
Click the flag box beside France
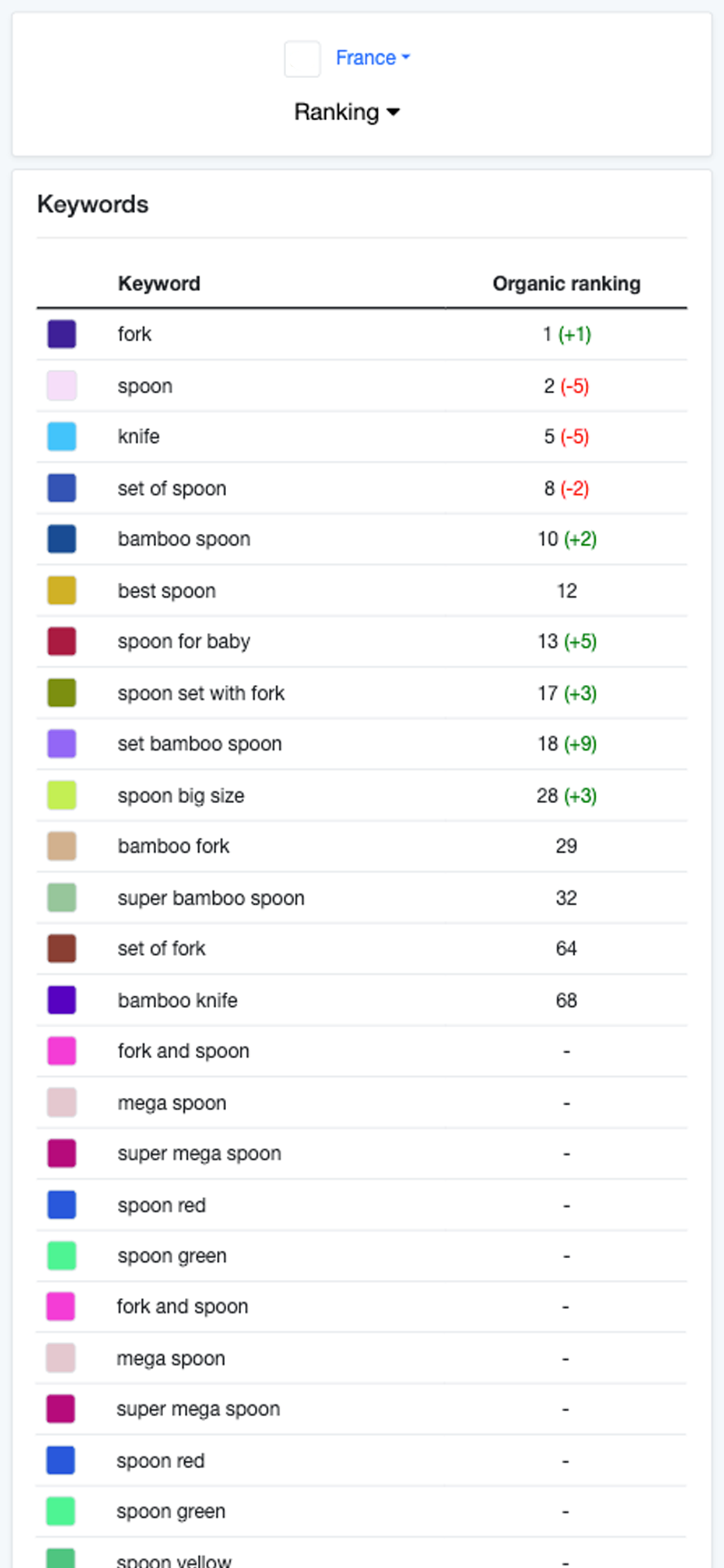coord(303,59)
